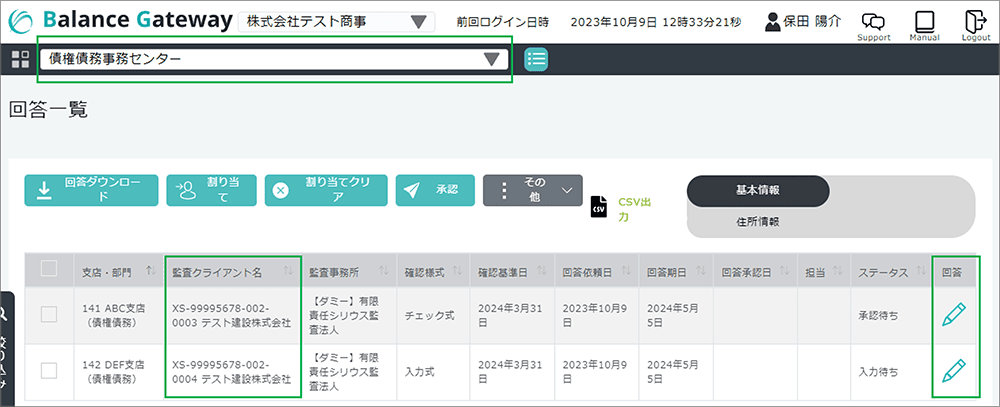
Task: Open the Manual icon
Action: pyautogui.click(x=924, y=23)
